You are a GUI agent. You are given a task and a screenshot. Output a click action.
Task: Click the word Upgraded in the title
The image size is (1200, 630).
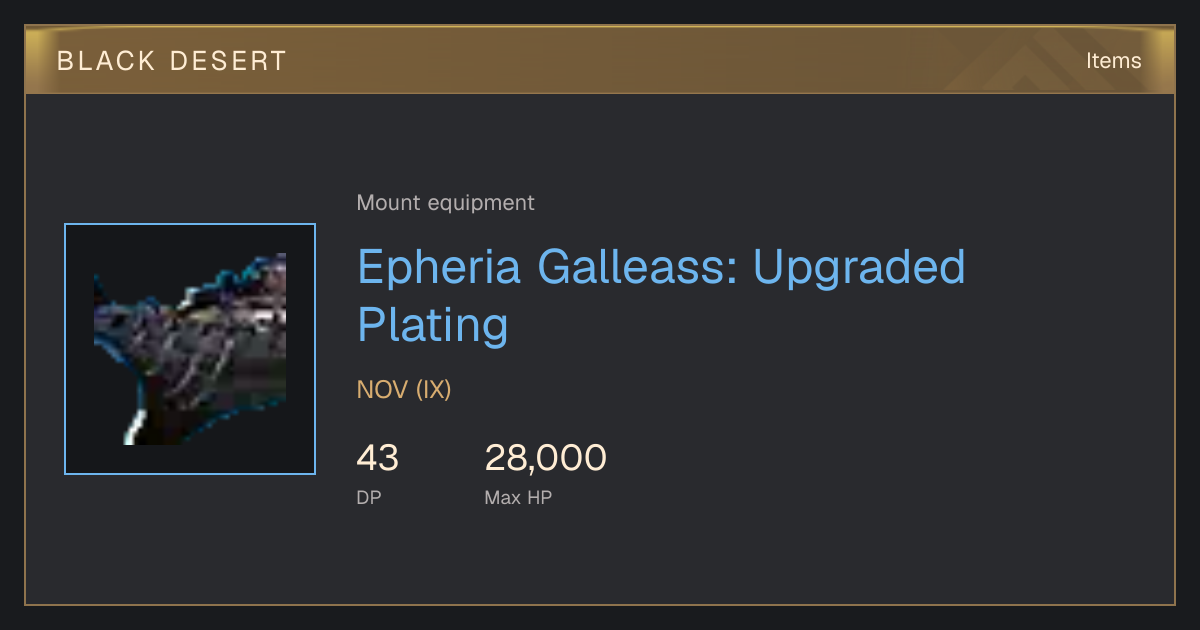[x=858, y=268]
